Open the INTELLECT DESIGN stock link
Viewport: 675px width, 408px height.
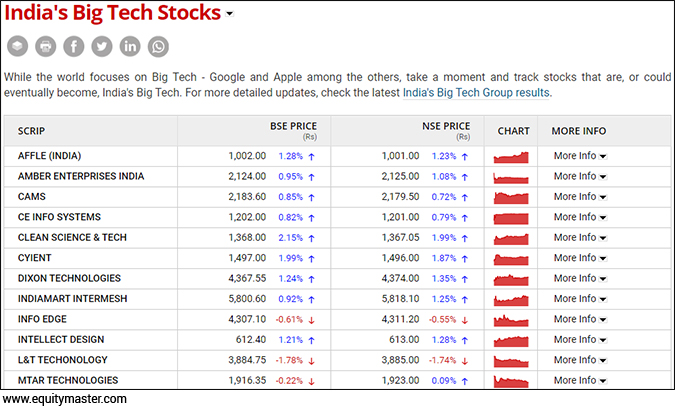coord(61,339)
